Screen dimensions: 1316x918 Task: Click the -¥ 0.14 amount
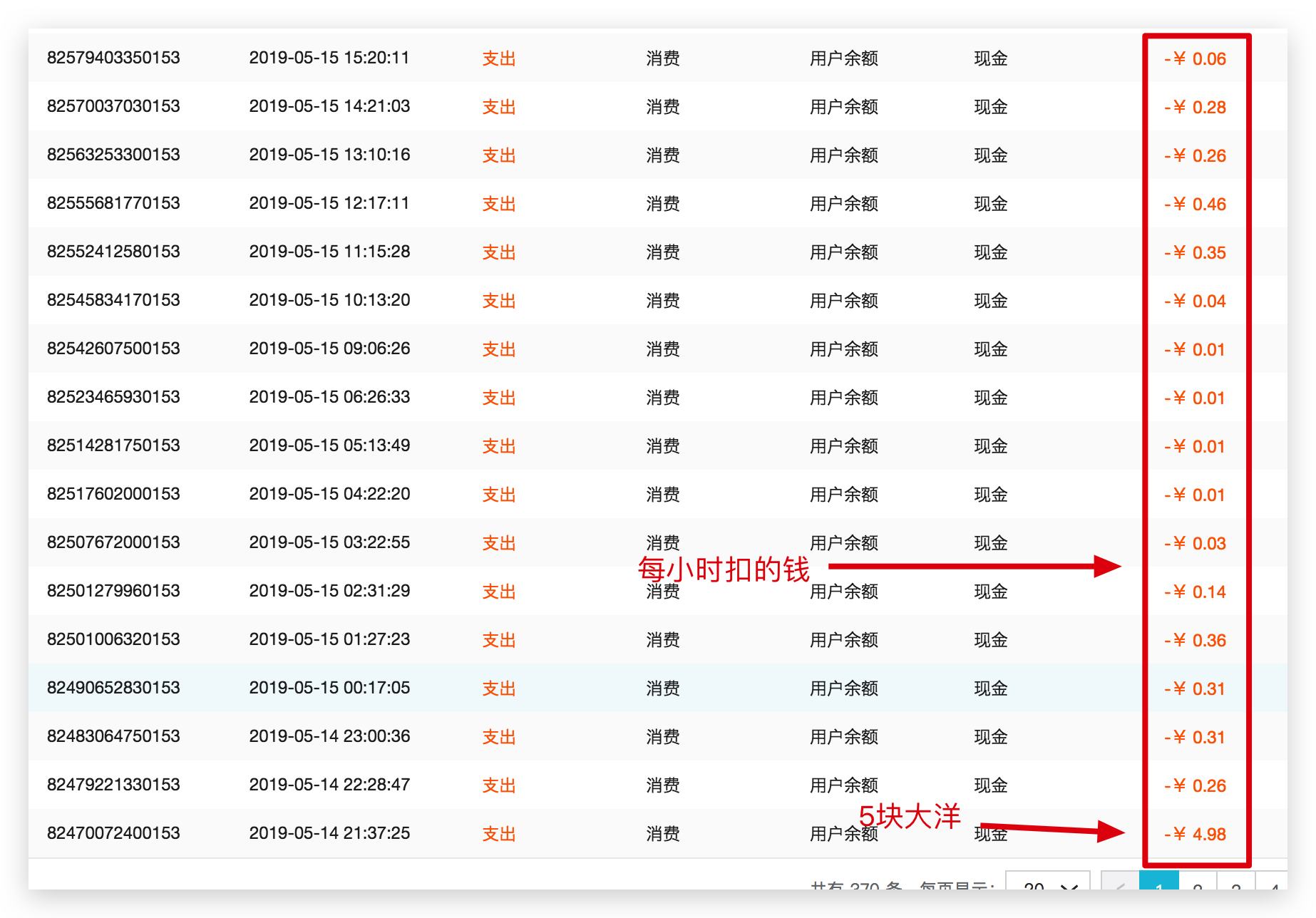(x=1196, y=592)
